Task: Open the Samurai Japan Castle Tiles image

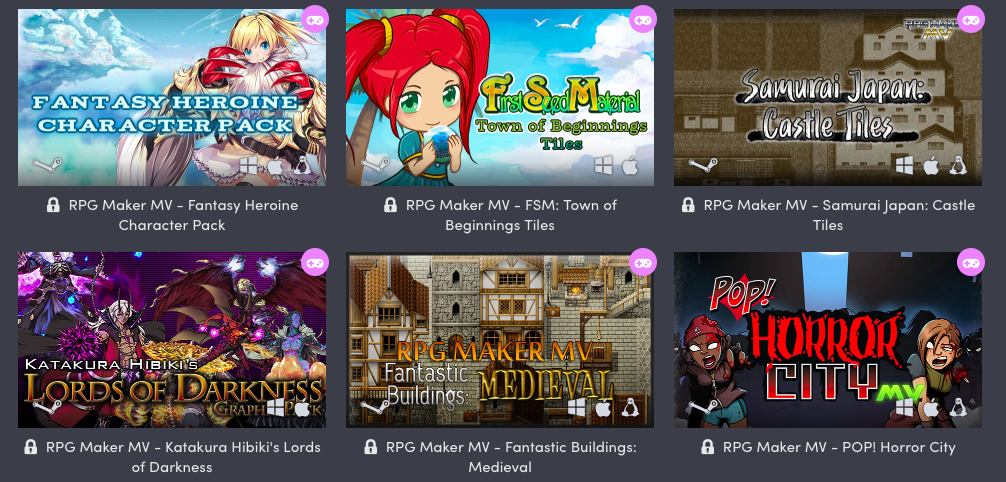Action: point(828,98)
